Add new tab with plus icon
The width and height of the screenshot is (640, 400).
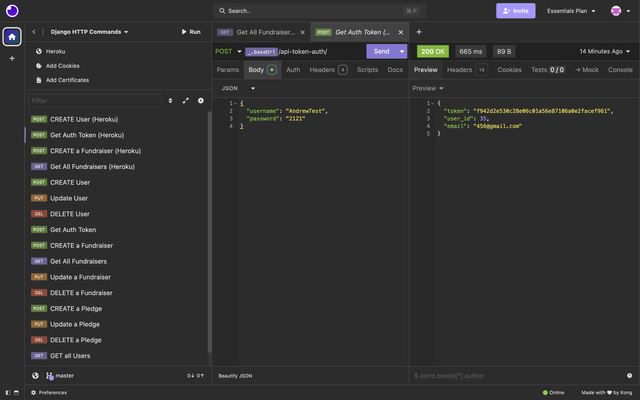419,32
